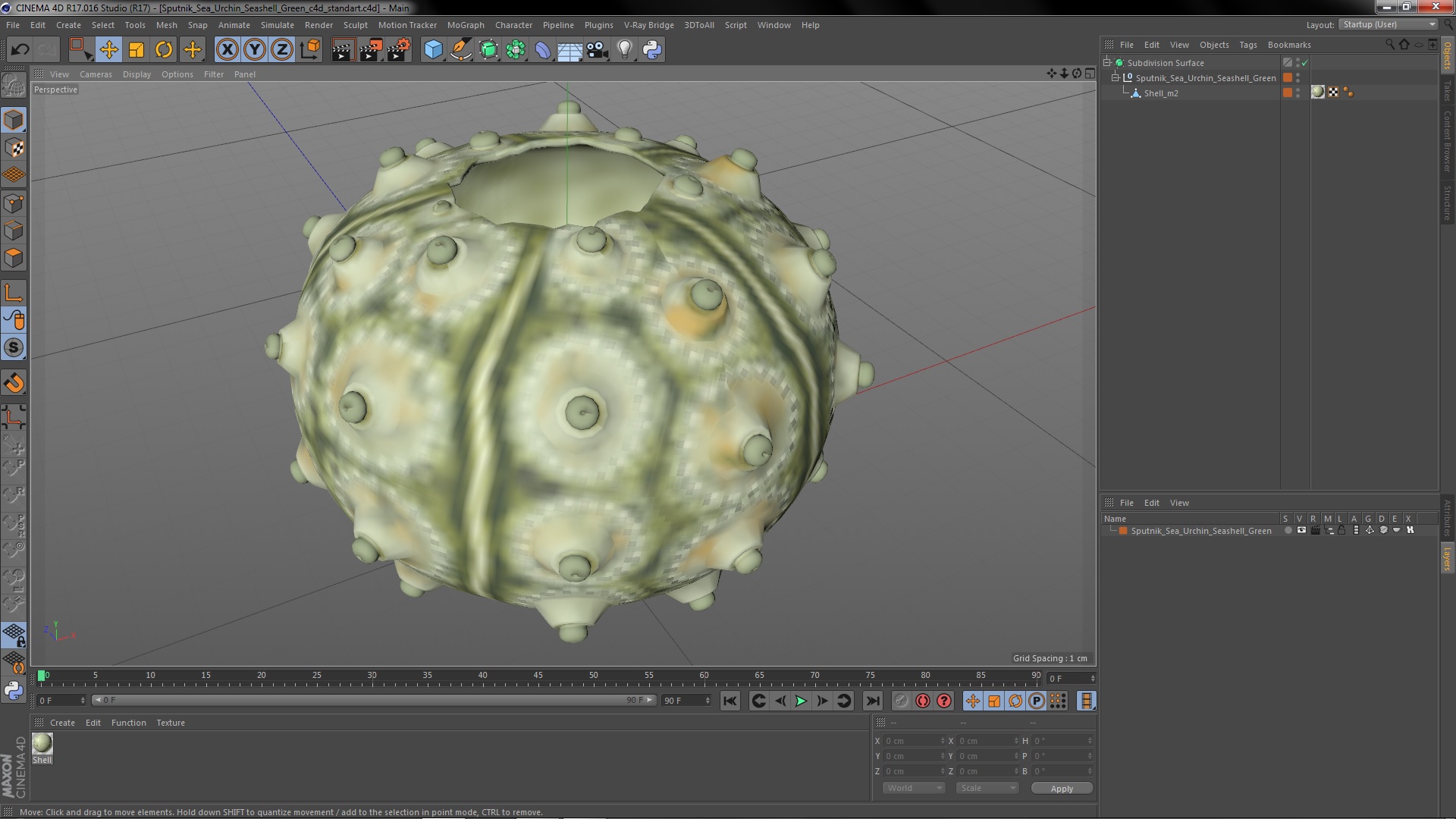Click the Shell_m2 material tag

[x=1318, y=93]
